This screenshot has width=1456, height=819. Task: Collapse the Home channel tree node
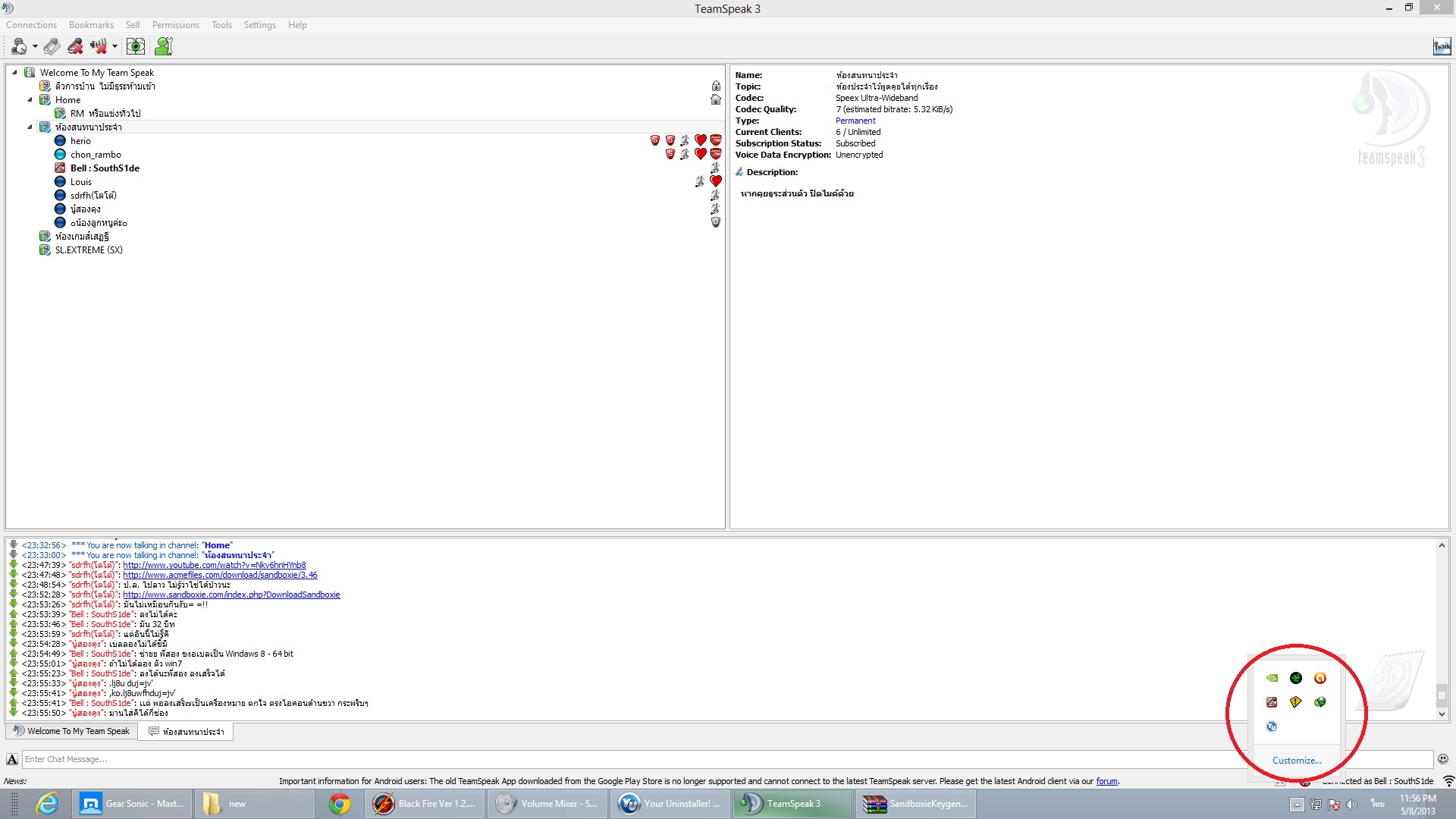click(x=30, y=100)
